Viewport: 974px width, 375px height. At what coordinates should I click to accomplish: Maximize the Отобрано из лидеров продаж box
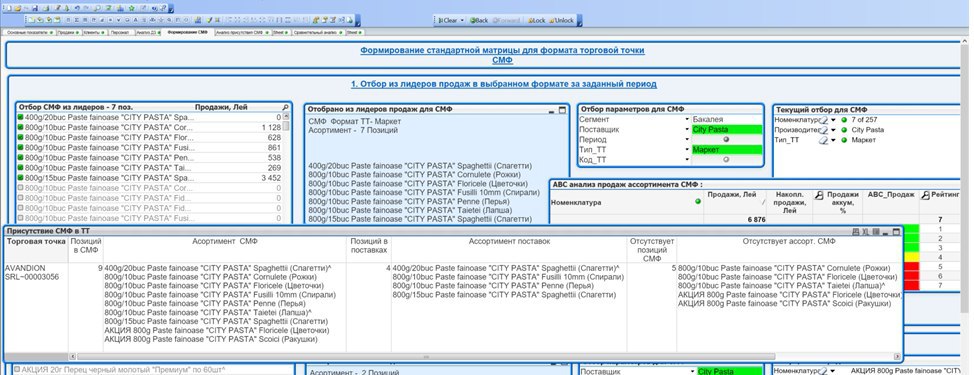tap(562, 110)
